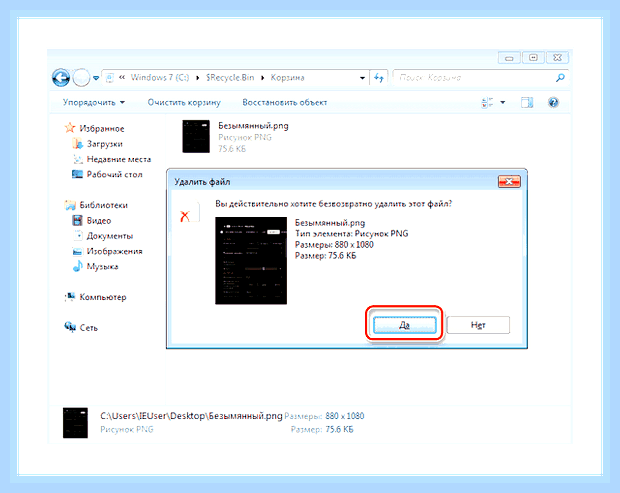Click the change view icon
This screenshot has width=620, height=493.
(487, 102)
